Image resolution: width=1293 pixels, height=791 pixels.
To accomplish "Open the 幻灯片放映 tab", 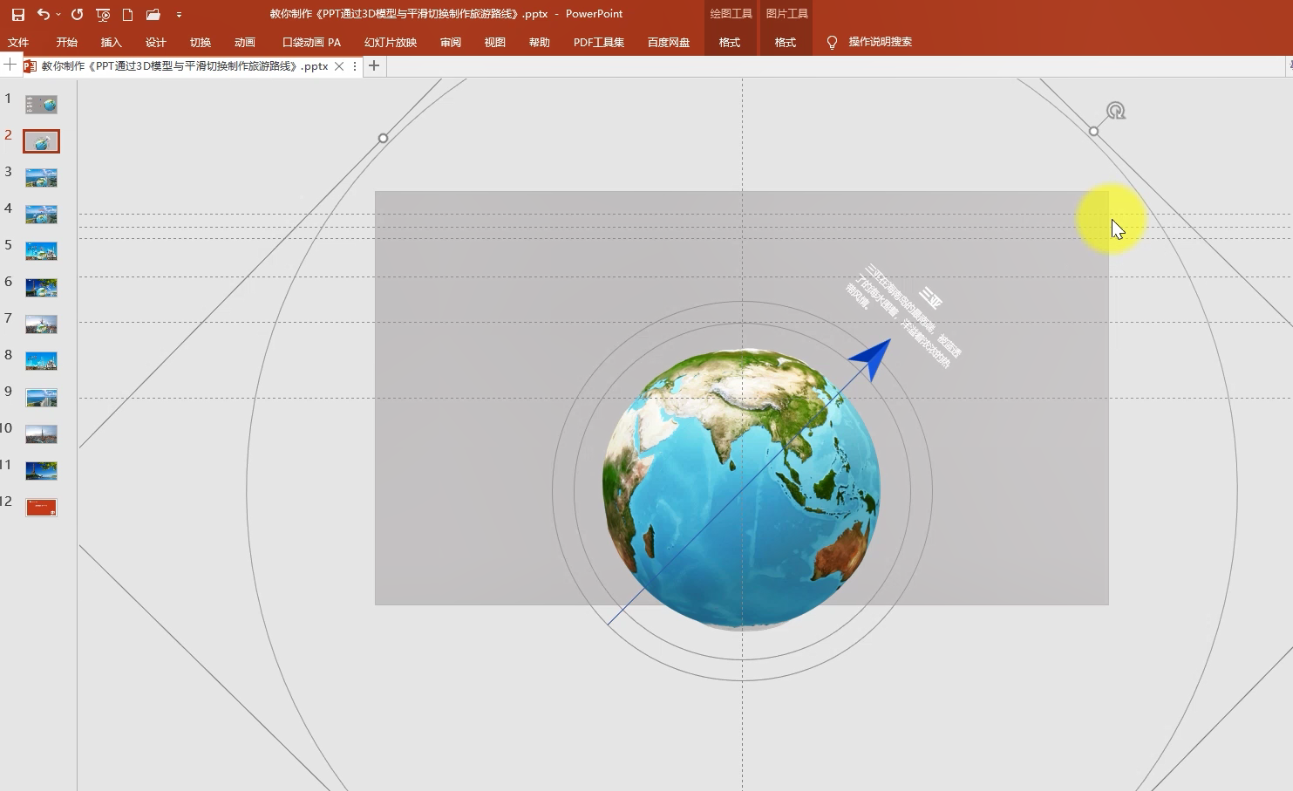I will click(391, 42).
